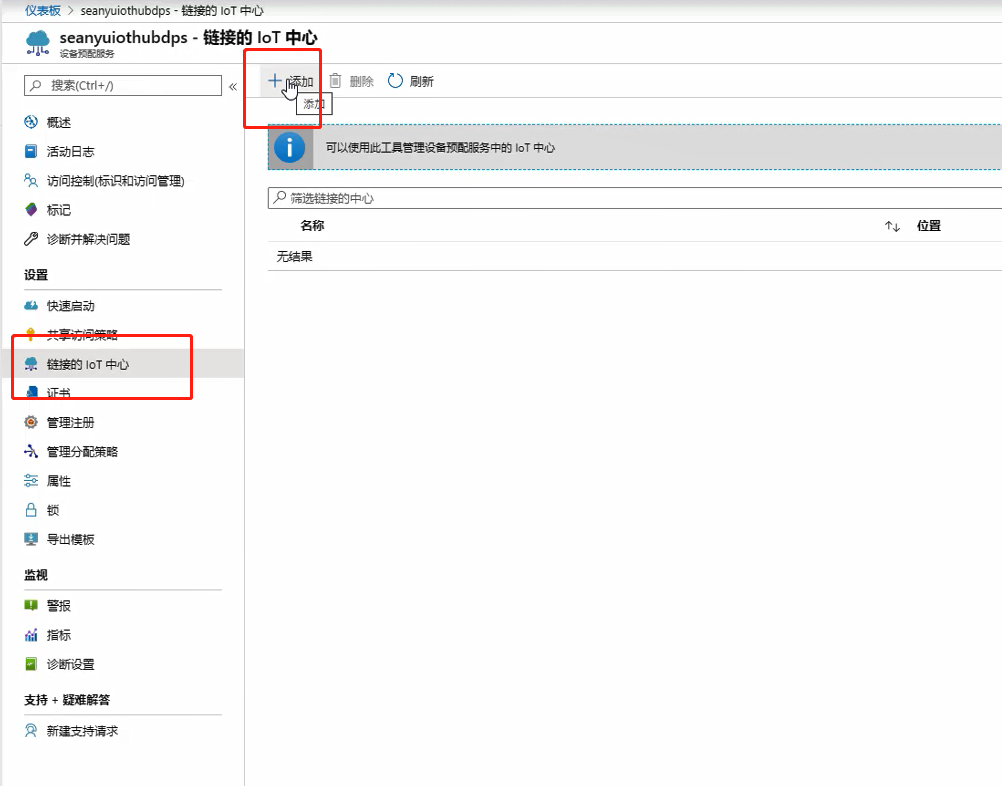Open the Activity log (活动日志) icon
Viewport: 1002px width, 786px height.
pos(31,151)
